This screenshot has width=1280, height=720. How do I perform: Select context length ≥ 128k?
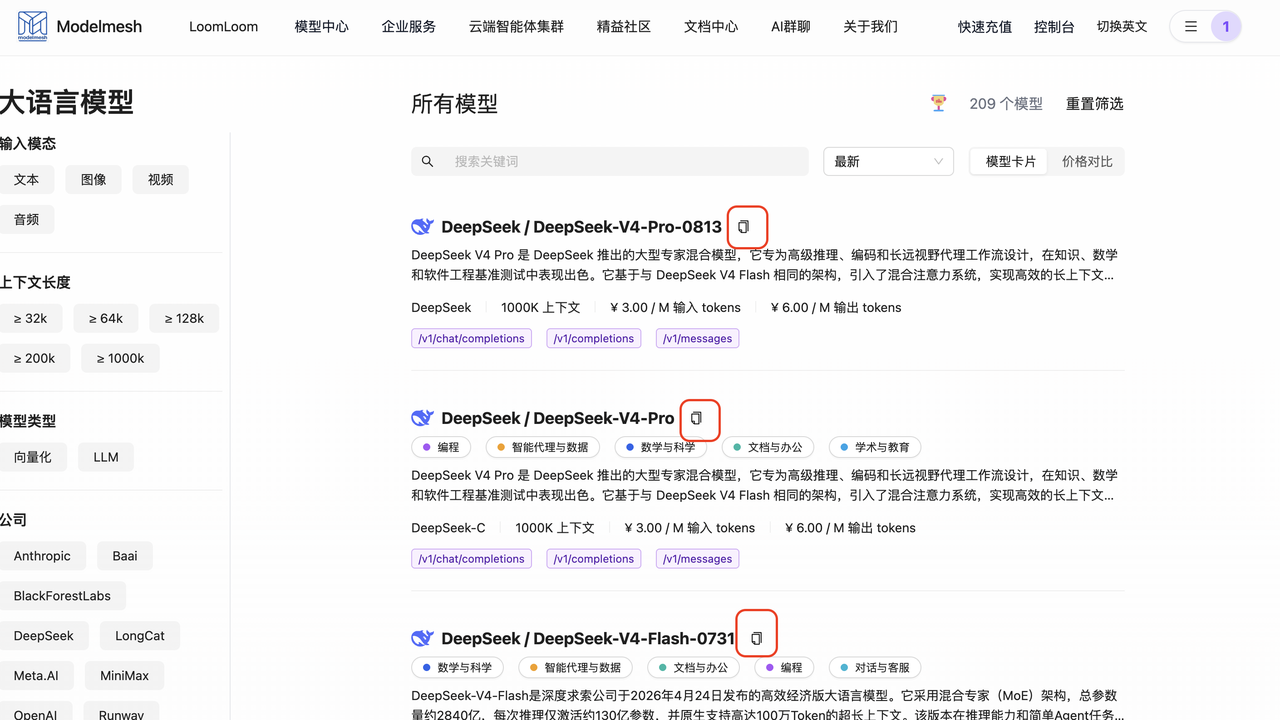[184, 319]
